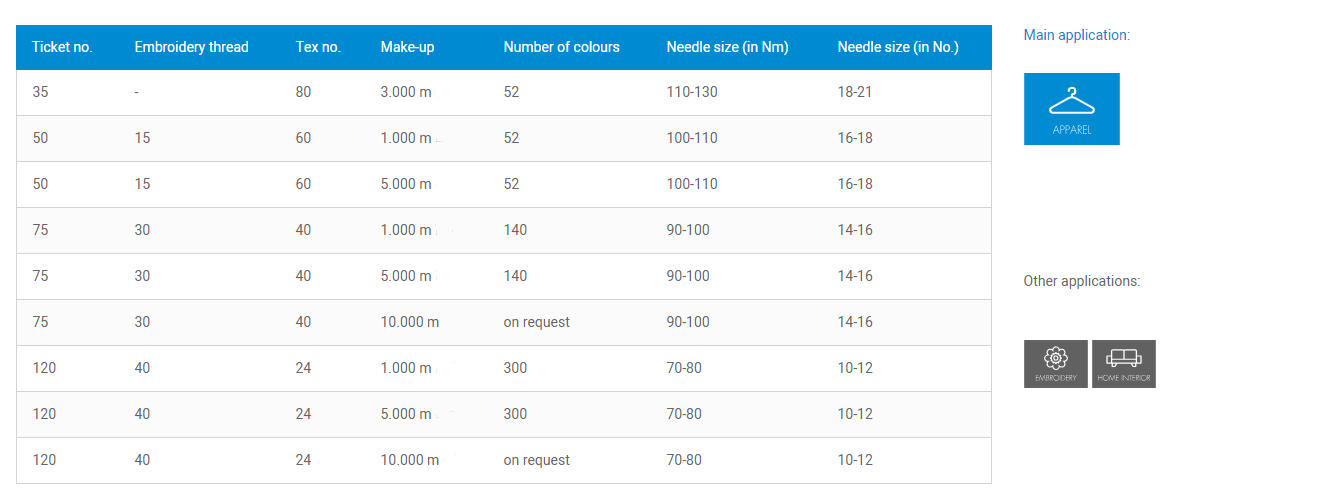Click the 18-21 needle size cell
The image size is (1322, 497).
855,92
